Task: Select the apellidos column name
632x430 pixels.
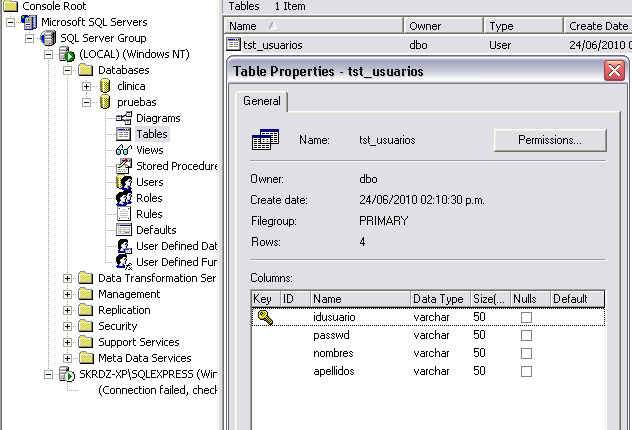Action: [334, 371]
